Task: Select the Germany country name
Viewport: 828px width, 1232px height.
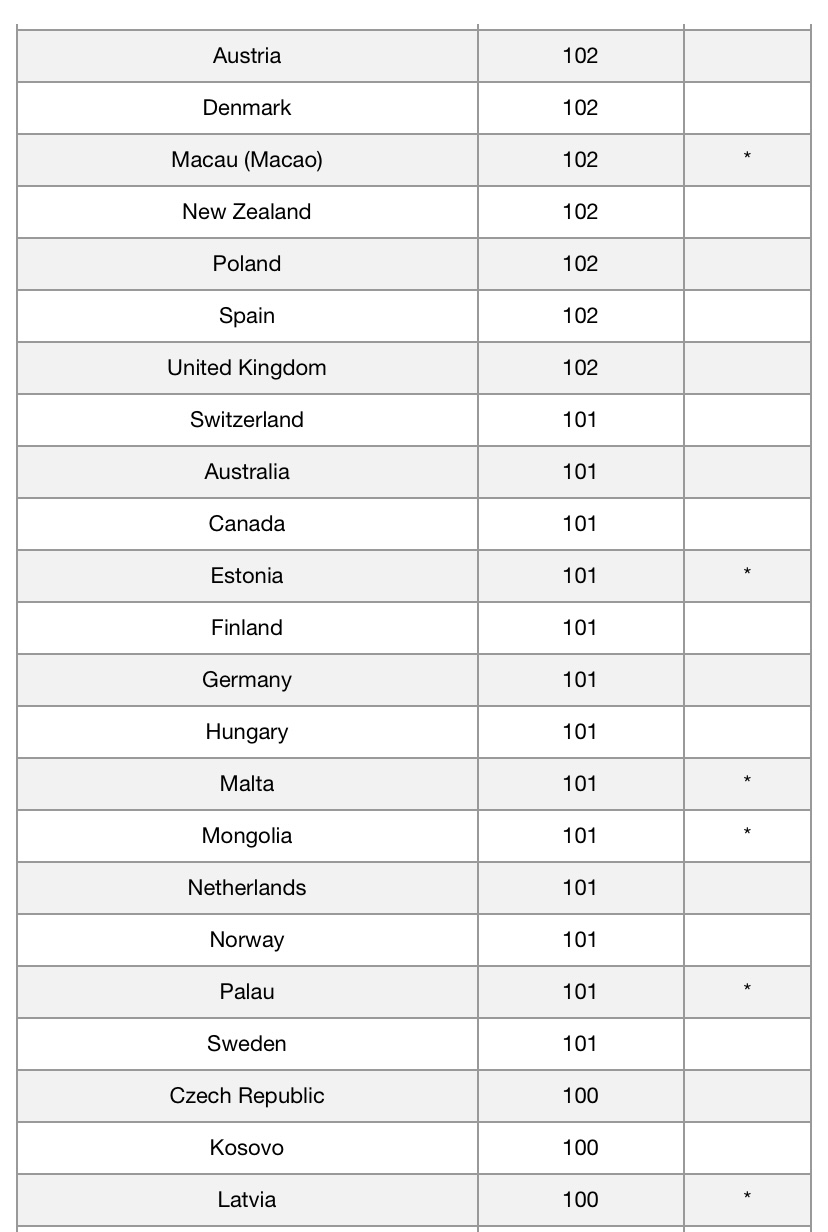Action: point(247,680)
